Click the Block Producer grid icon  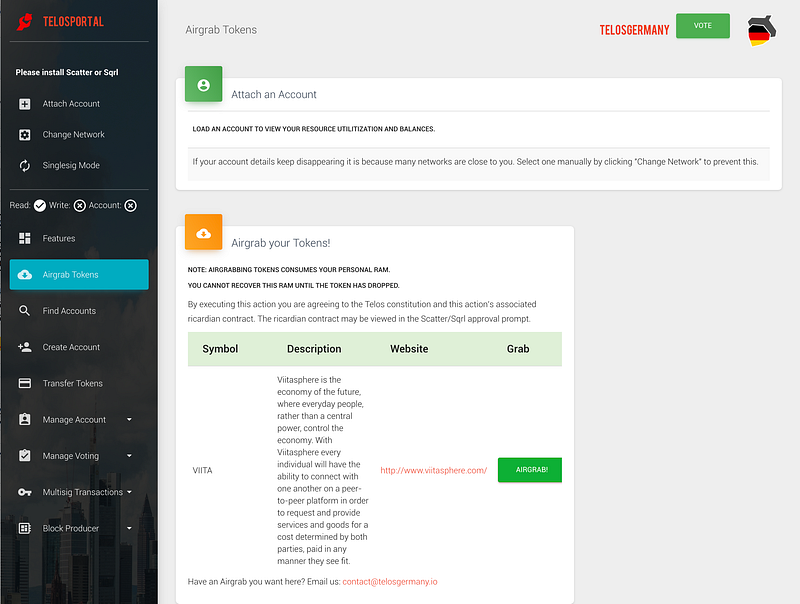tap(24, 528)
